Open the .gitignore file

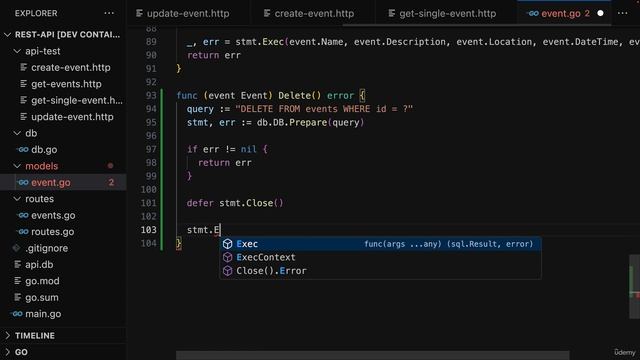(63, 248)
